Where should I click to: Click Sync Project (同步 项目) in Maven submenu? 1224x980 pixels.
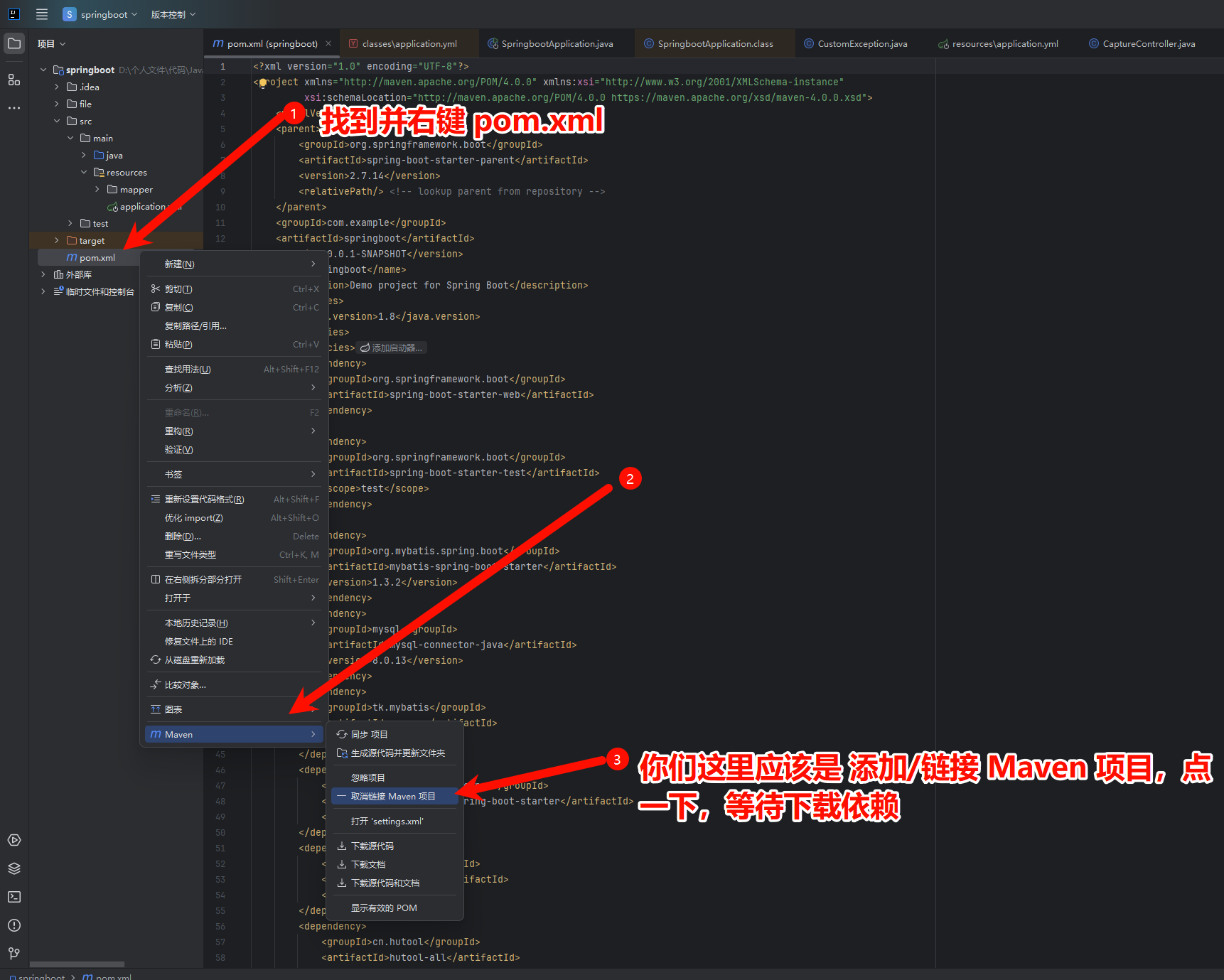[395, 734]
